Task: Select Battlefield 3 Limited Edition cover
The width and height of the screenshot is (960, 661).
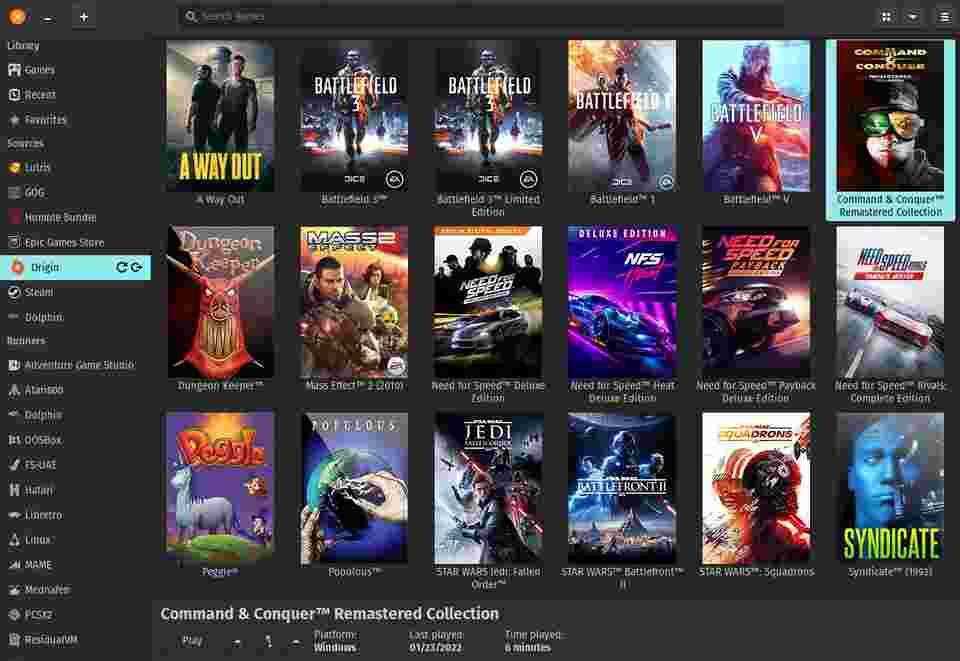Action: click(488, 116)
